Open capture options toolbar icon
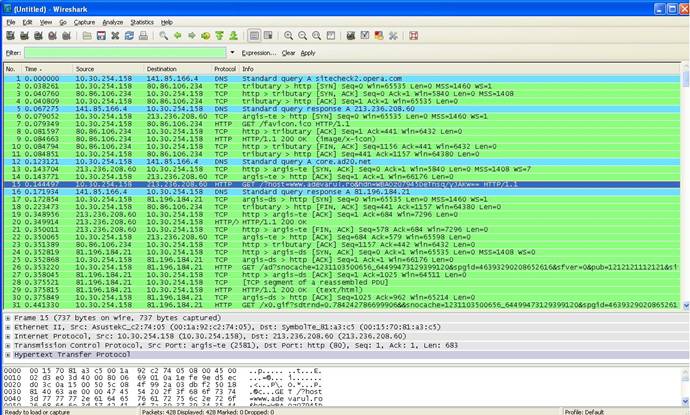This screenshot has height=415, width=690. tap(24, 36)
